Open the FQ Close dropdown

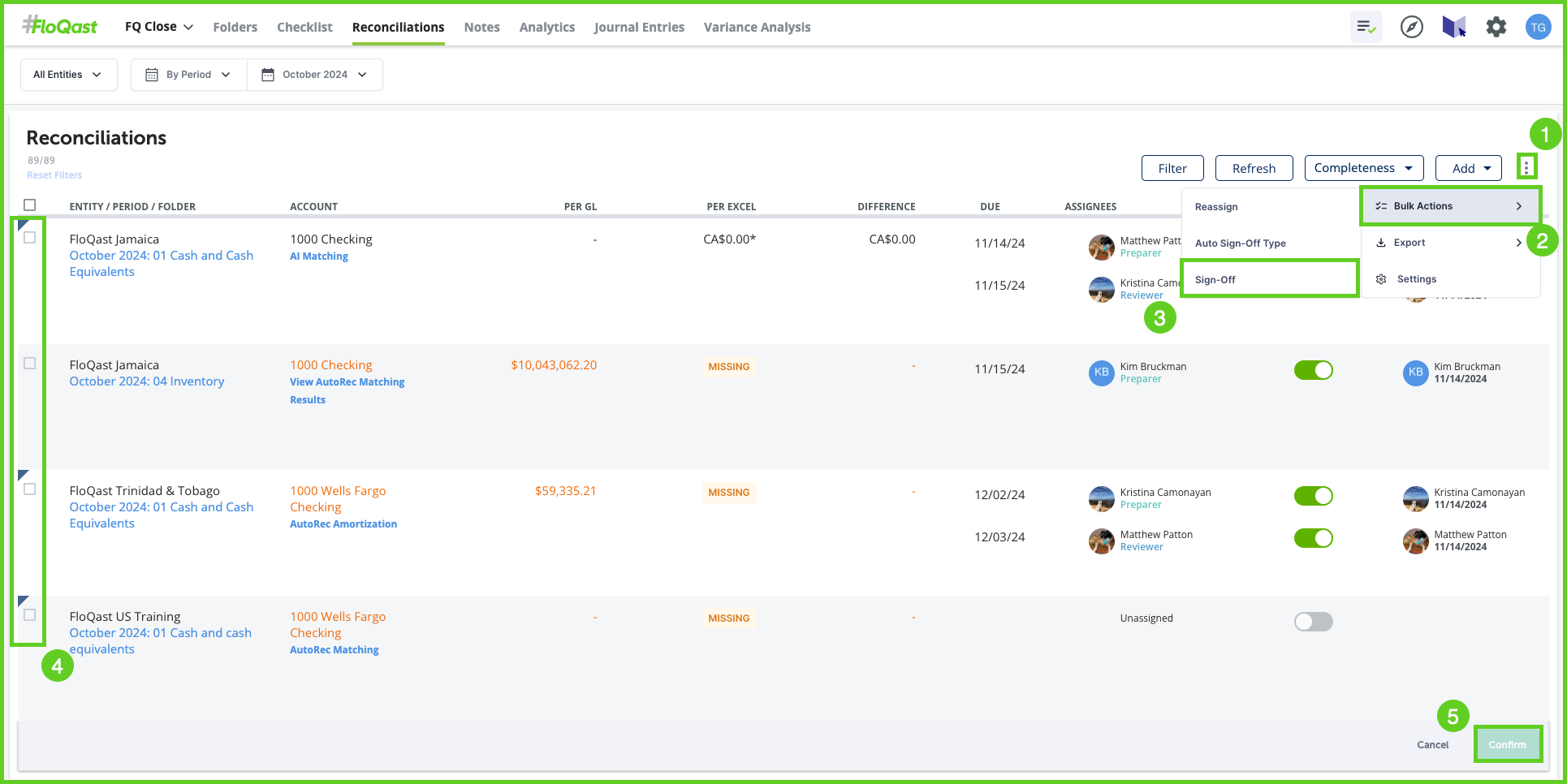[x=159, y=27]
